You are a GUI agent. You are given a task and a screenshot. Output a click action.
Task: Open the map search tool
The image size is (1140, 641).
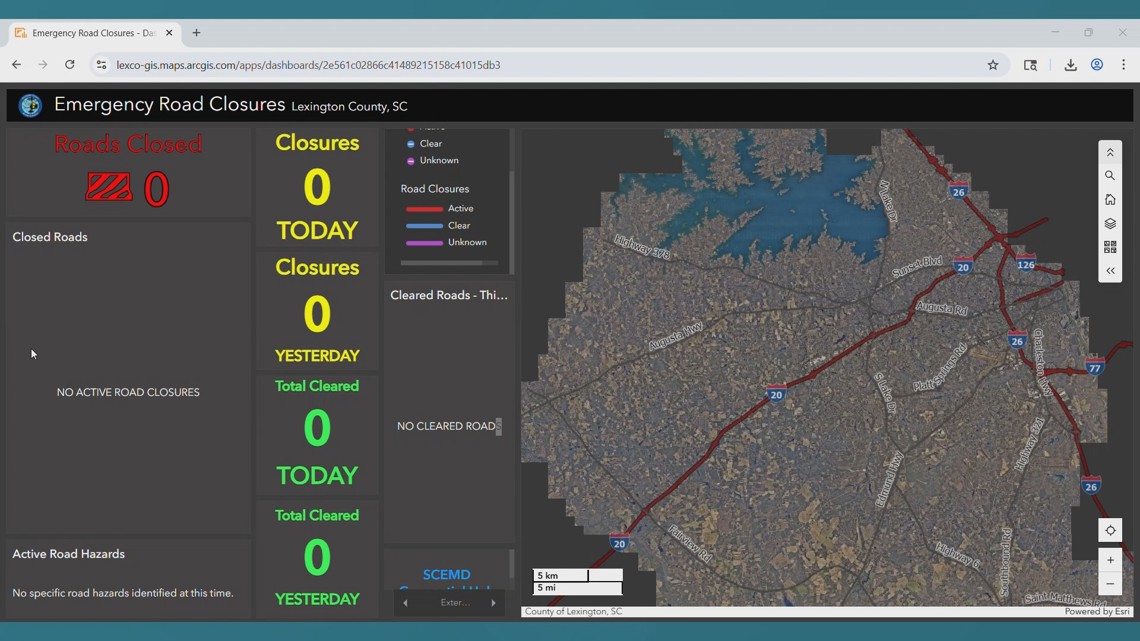tap(1110, 176)
